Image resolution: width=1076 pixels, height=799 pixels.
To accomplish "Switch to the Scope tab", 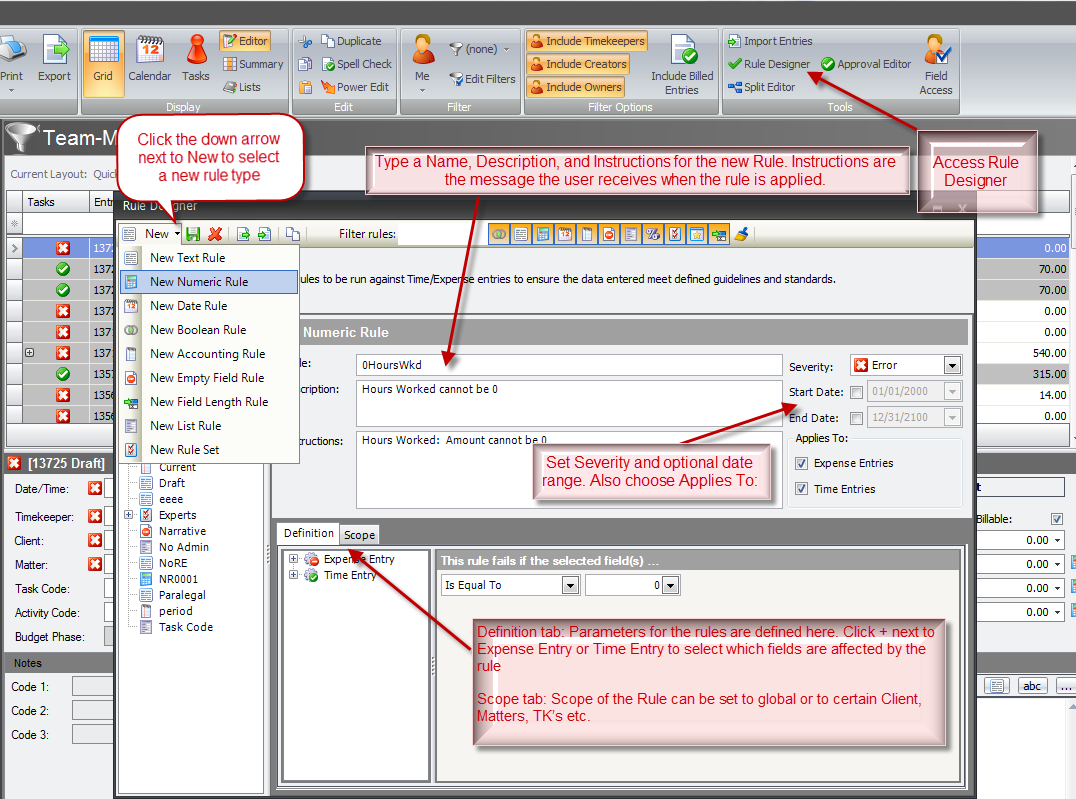I will coord(358,535).
